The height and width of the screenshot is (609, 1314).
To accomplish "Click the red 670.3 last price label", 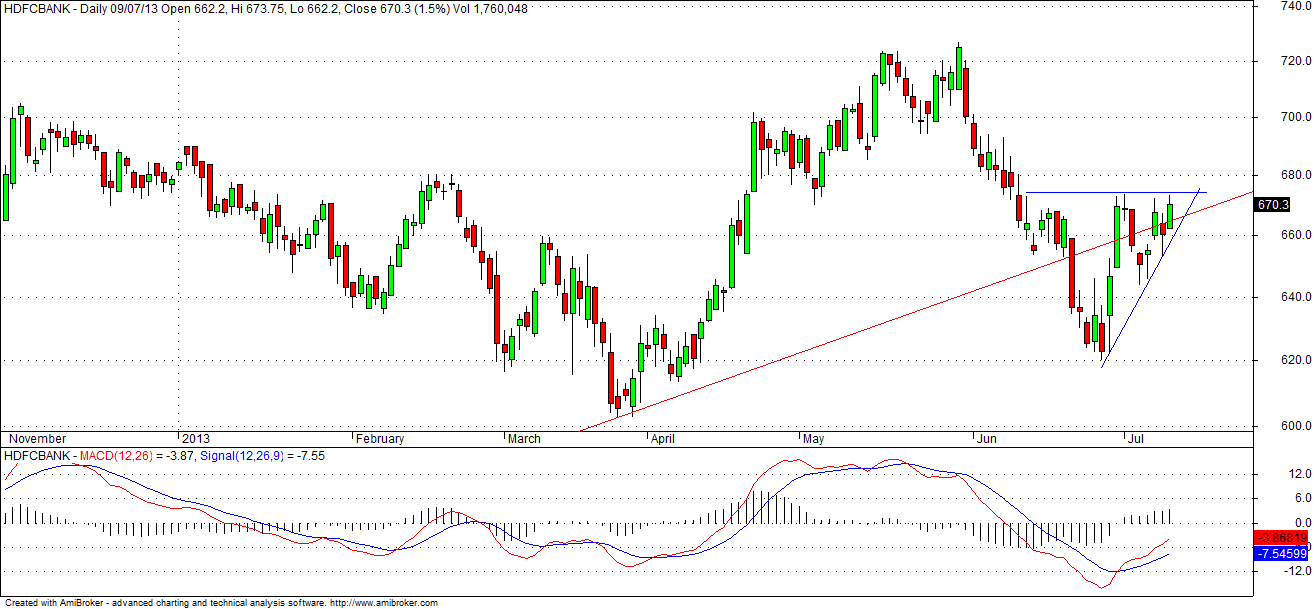I will click(1272, 205).
